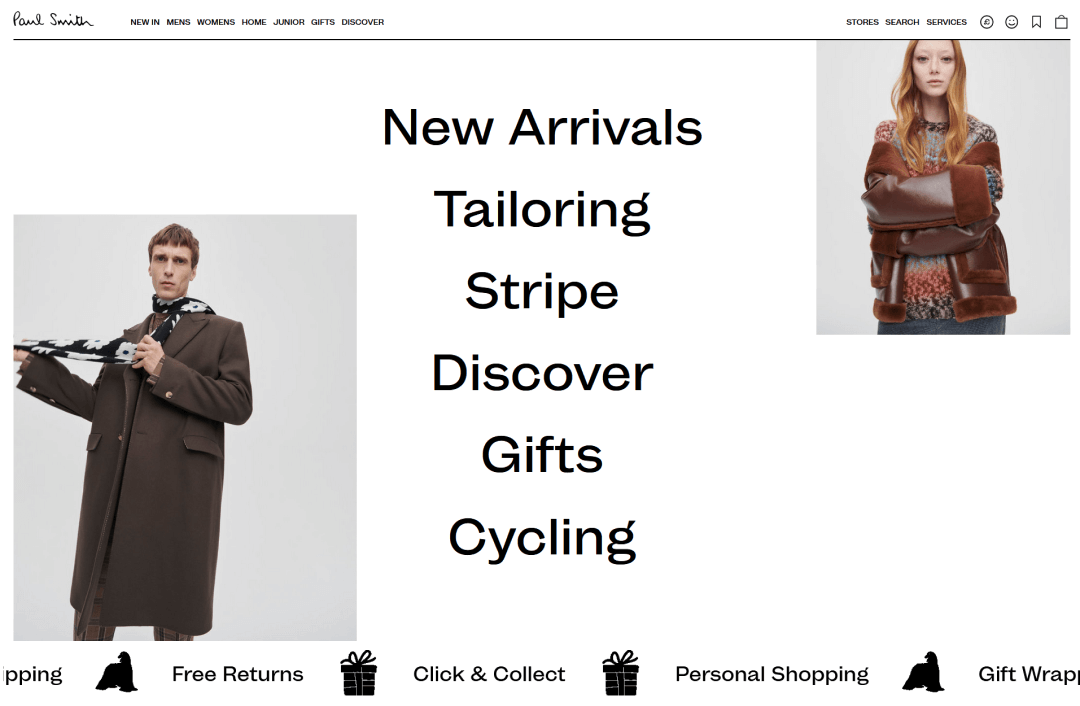Open the man in brown coat image
The height and width of the screenshot is (706, 1080).
[185, 428]
